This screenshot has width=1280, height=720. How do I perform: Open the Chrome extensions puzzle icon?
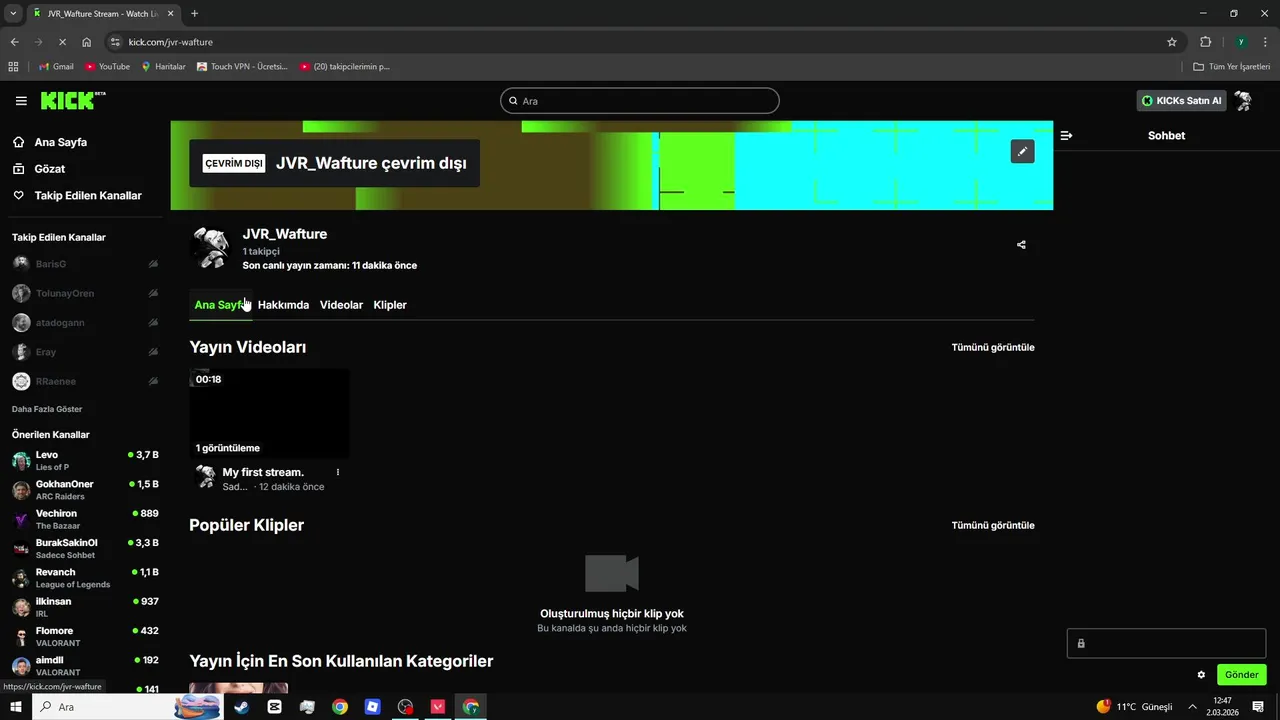pyautogui.click(x=1205, y=42)
